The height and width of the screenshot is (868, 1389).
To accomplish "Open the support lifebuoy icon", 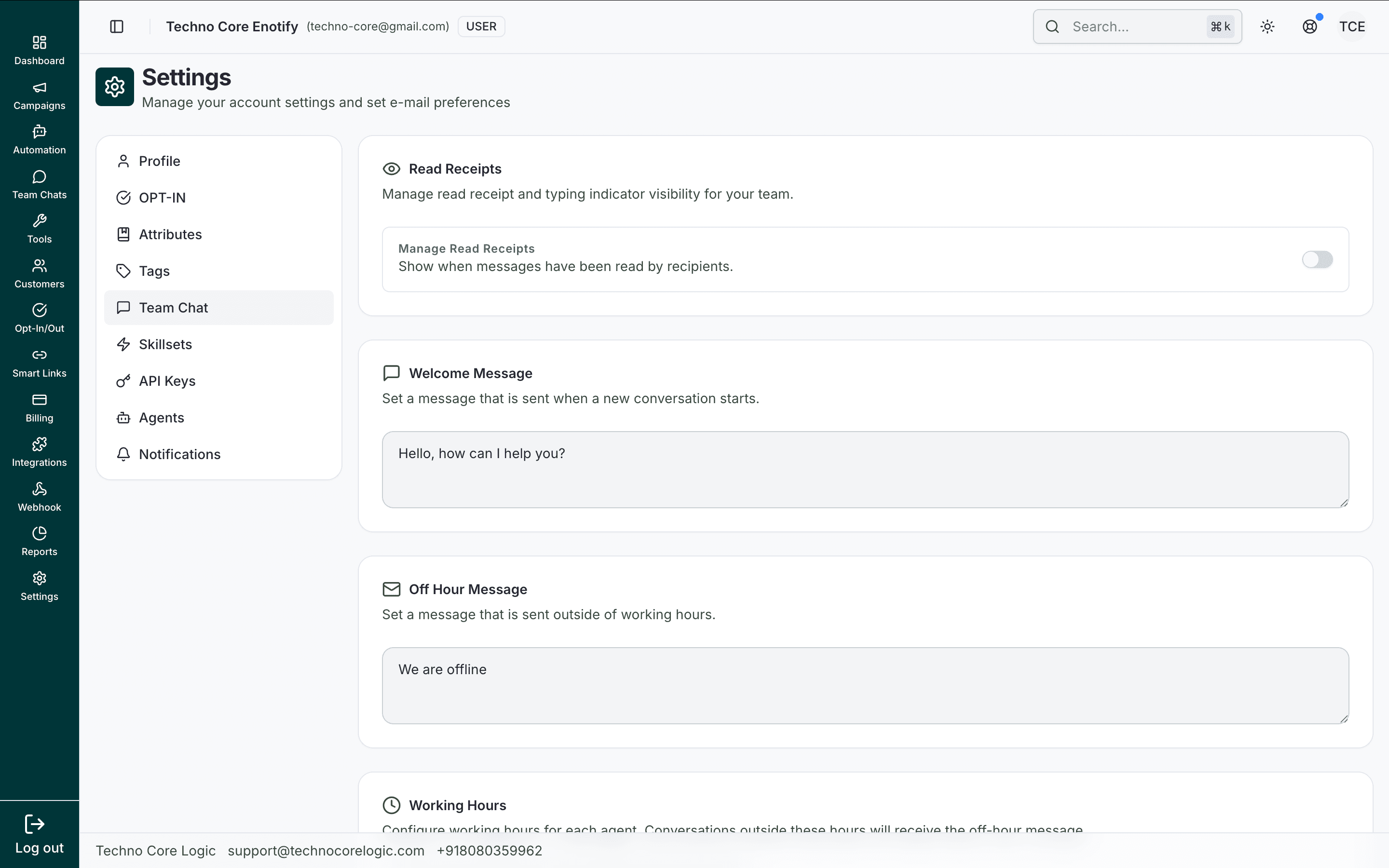I will click(x=1310, y=27).
